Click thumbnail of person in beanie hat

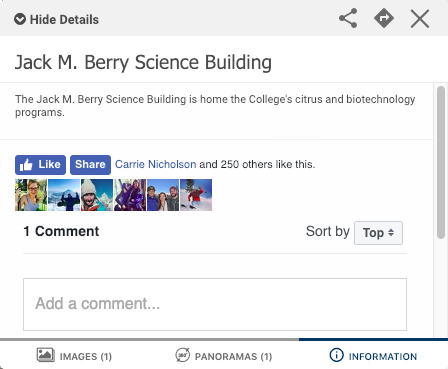tap(97, 195)
